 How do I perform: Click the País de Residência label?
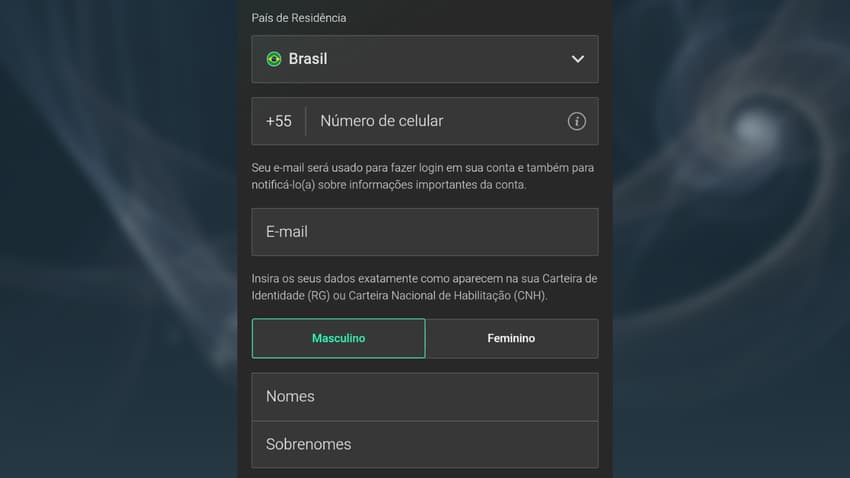(x=299, y=18)
